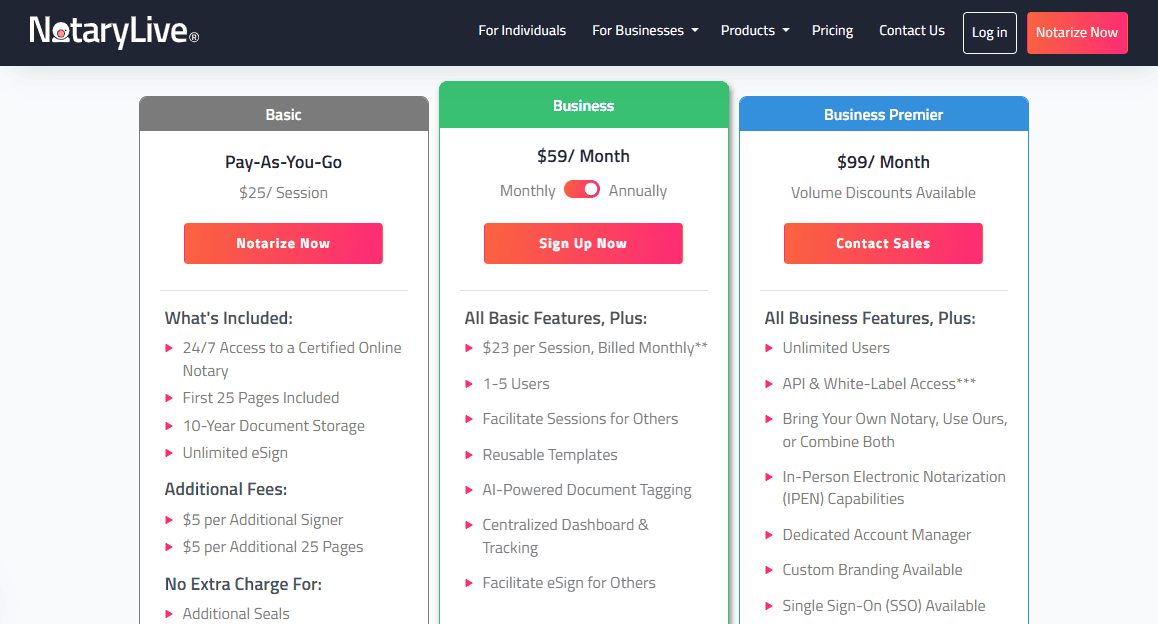Open the For Individuals page
The height and width of the screenshot is (624, 1158).
(x=522, y=31)
